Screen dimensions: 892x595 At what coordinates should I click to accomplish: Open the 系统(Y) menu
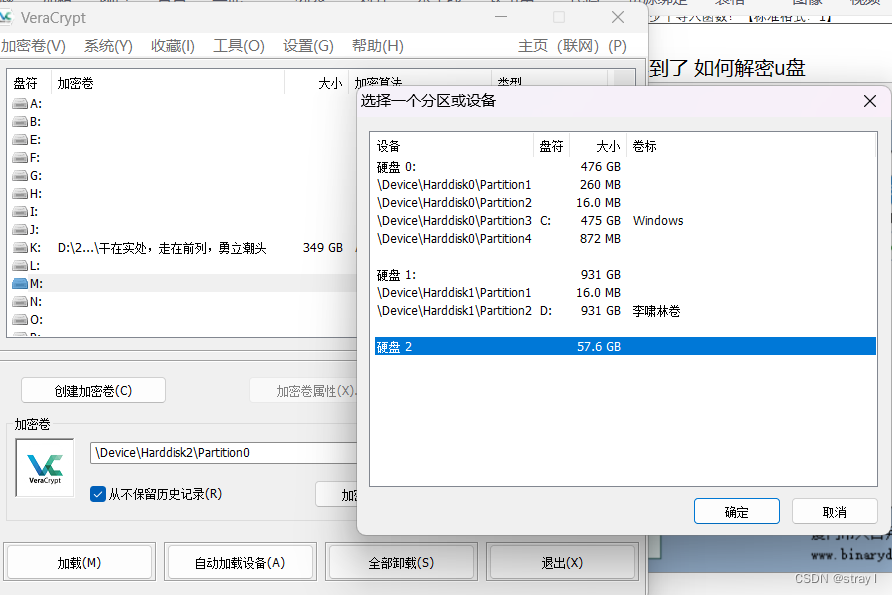pos(108,46)
